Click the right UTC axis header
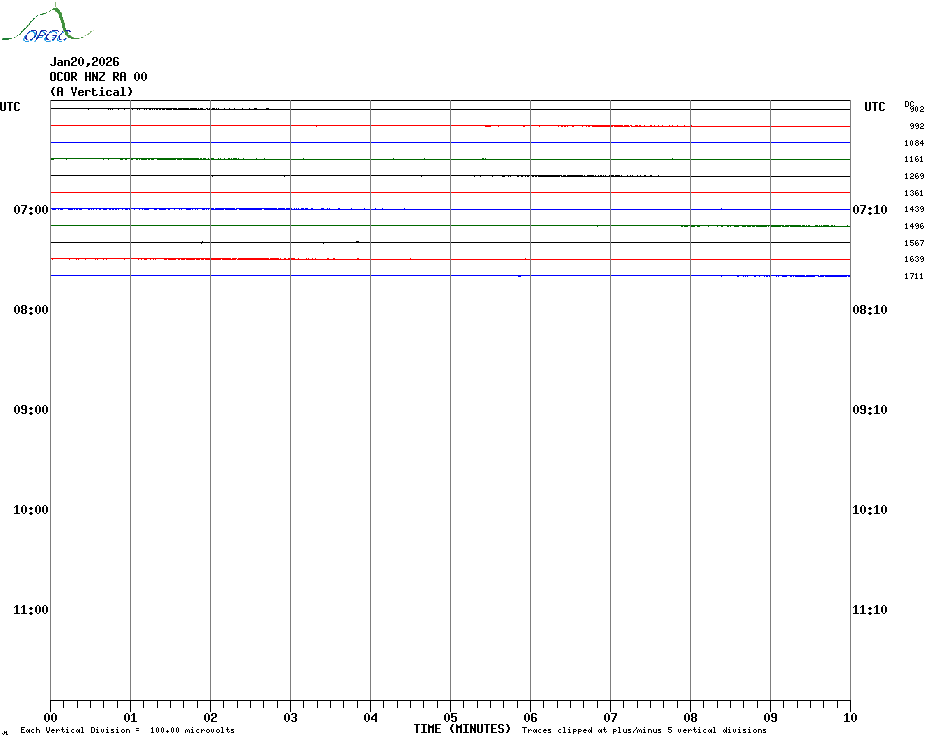 pos(874,107)
